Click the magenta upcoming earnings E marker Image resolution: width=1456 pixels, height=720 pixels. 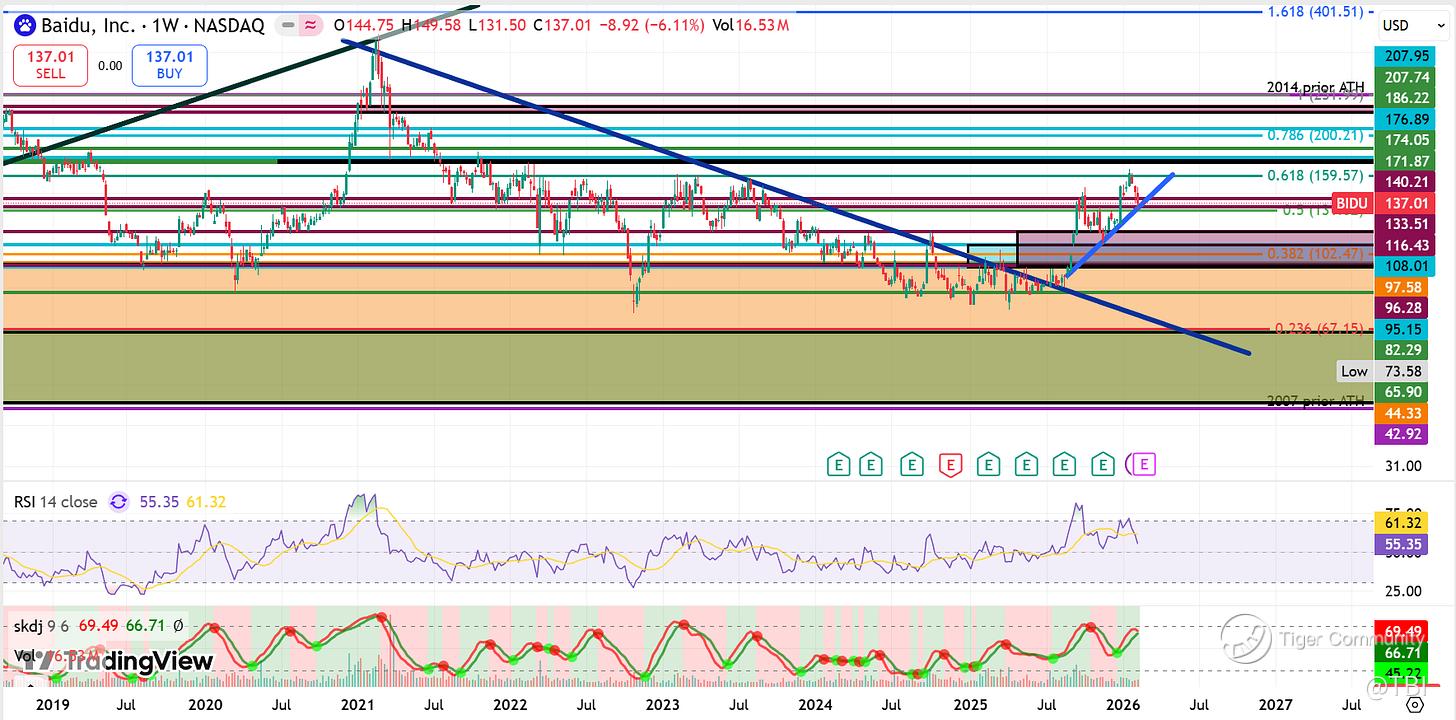pyautogui.click(x=1145, y=464)
